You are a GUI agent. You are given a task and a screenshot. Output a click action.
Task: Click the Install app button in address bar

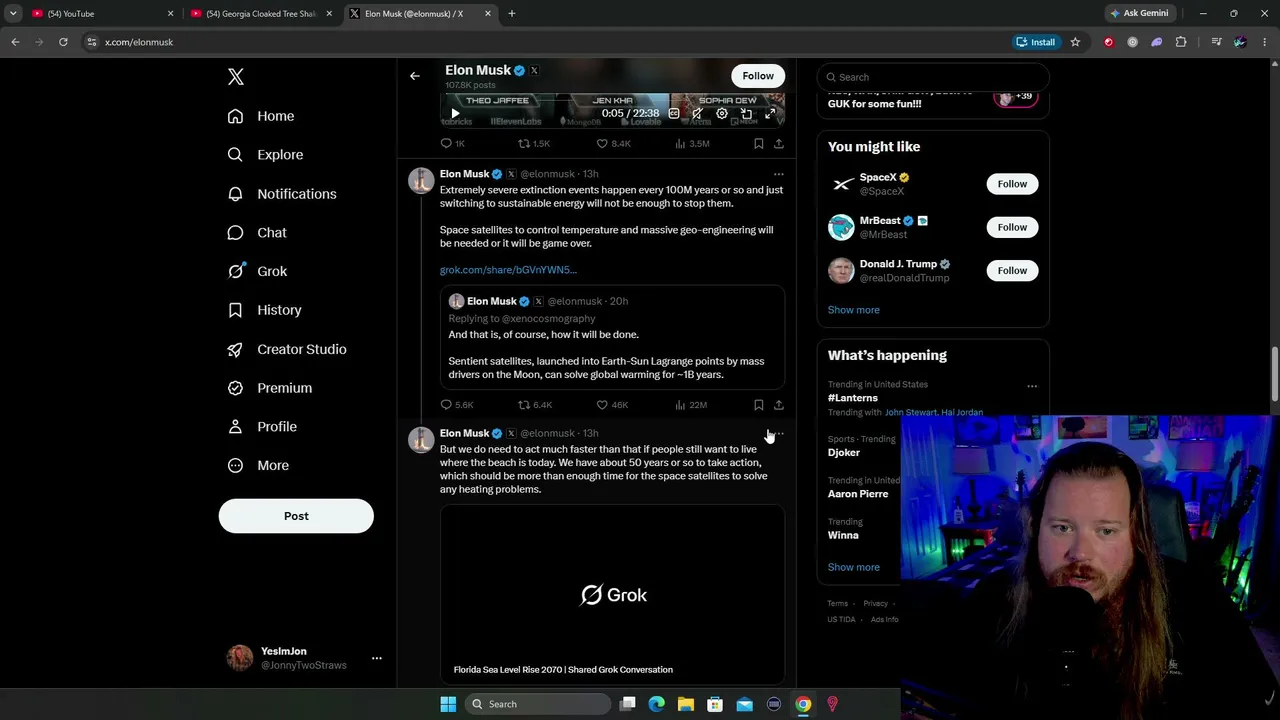point(1036,42)
